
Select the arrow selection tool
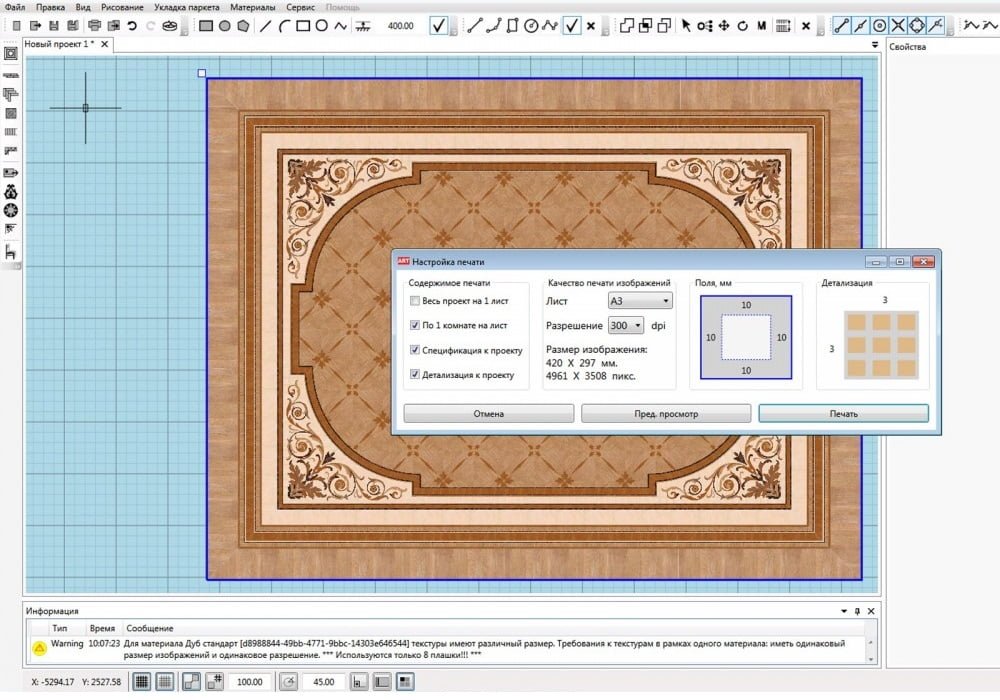pyautogui.click(x=686, y=26)
